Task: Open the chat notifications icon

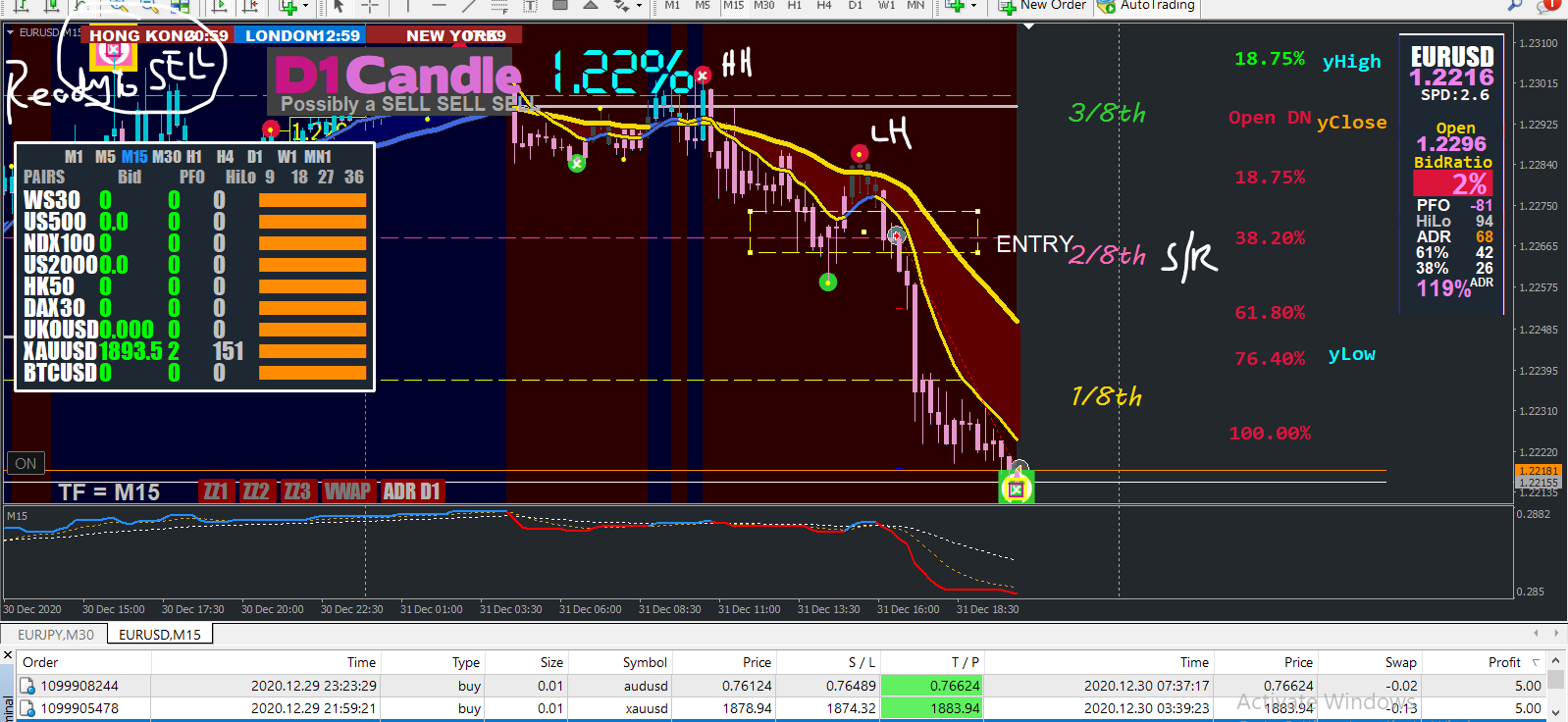Action: pos(1550,5)
